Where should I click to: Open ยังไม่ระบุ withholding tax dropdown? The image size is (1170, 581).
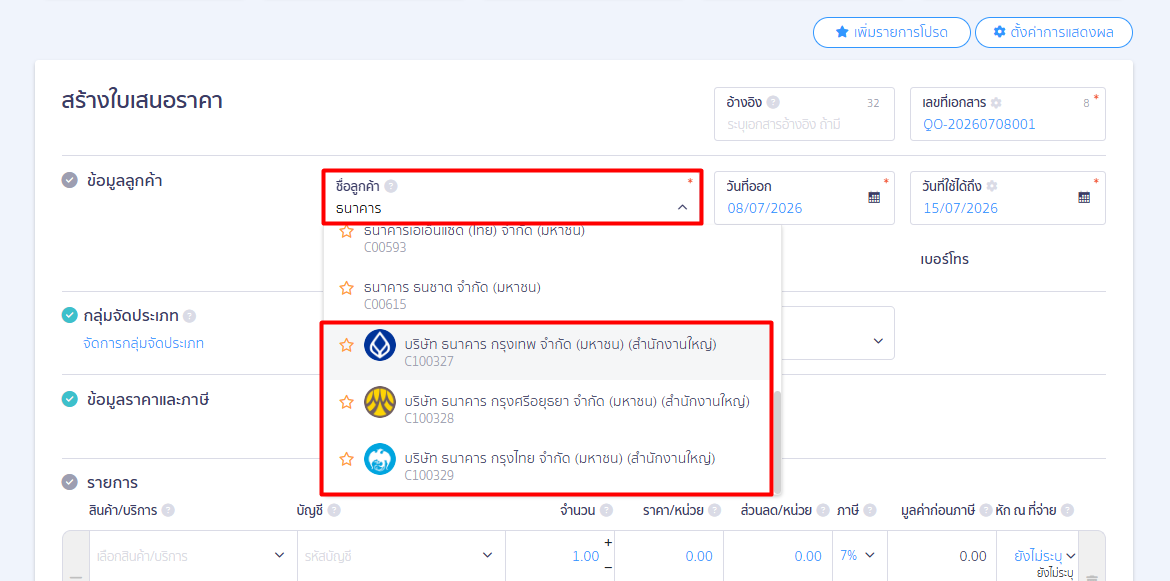1044,556
